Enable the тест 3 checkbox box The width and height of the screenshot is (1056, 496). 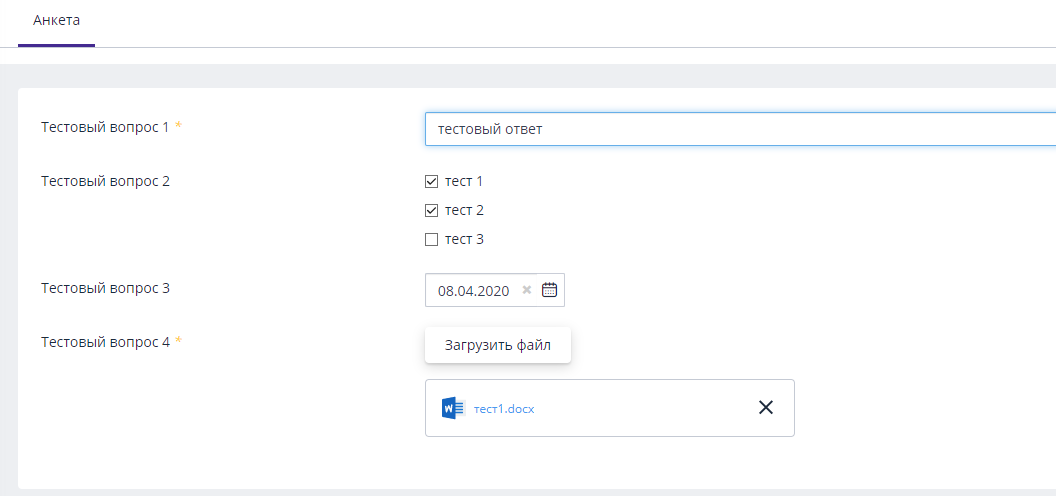(x=432, y=240)
